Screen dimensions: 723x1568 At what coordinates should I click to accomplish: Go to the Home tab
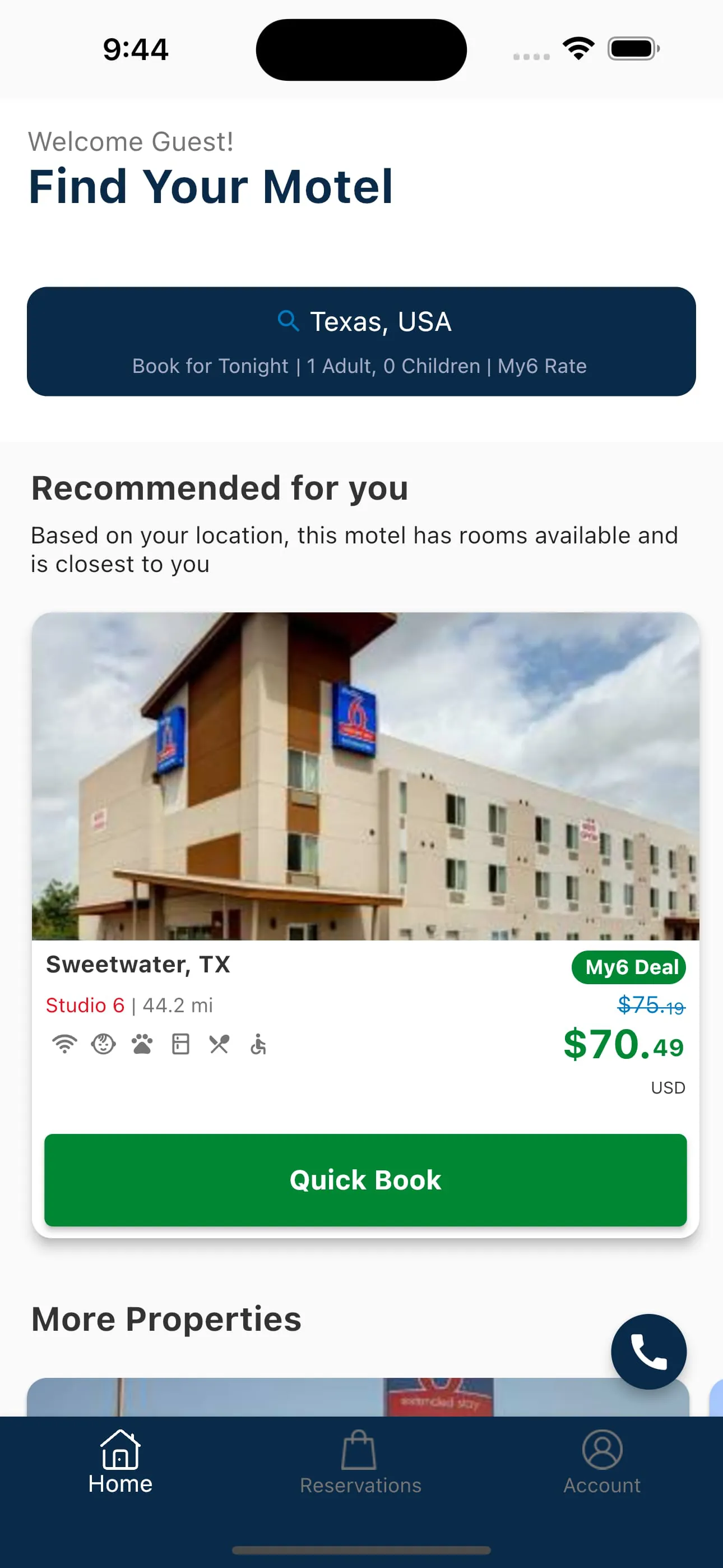120,1462
